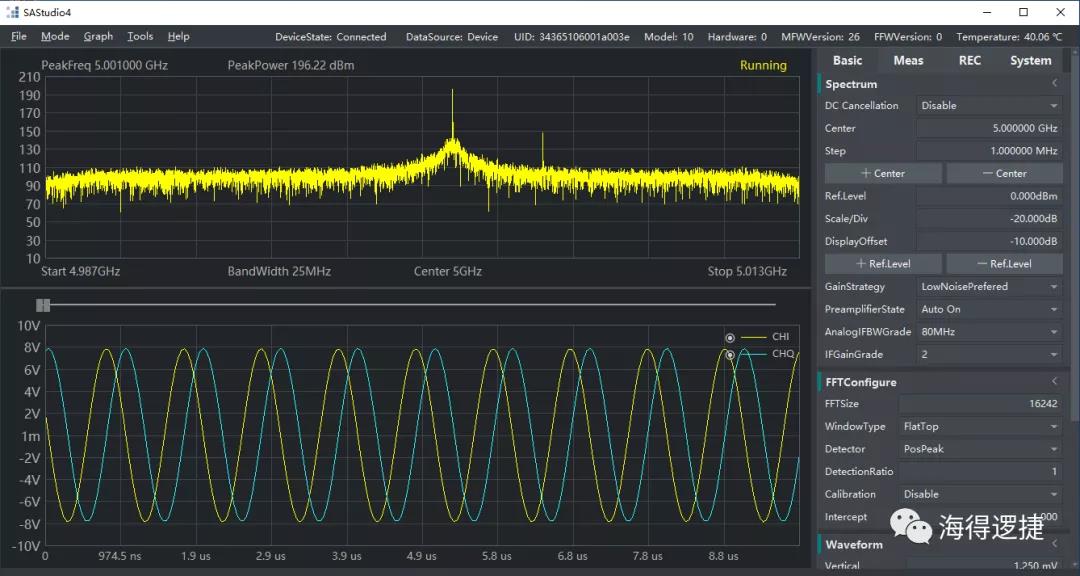Open the WindowType dropdown
The height and width of the screenshot is (576, 1080).
click(980, 426)
